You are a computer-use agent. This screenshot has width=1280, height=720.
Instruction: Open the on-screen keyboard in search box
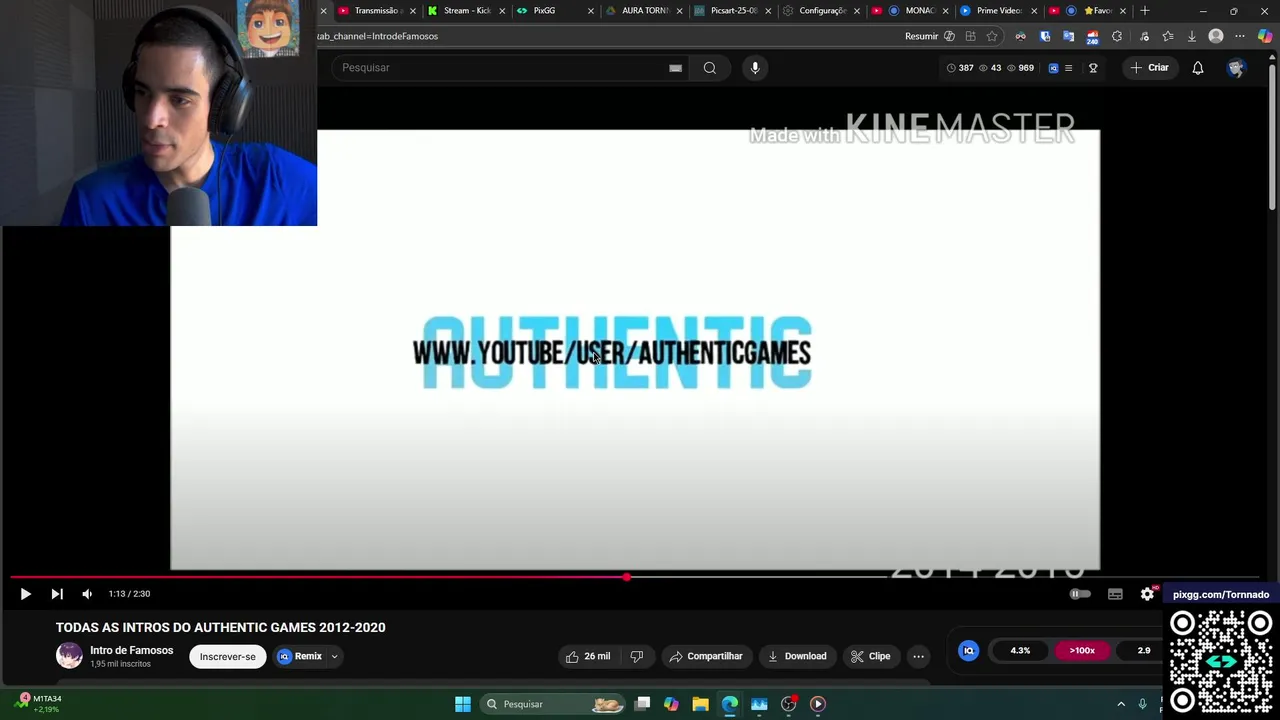pos(675,68)
